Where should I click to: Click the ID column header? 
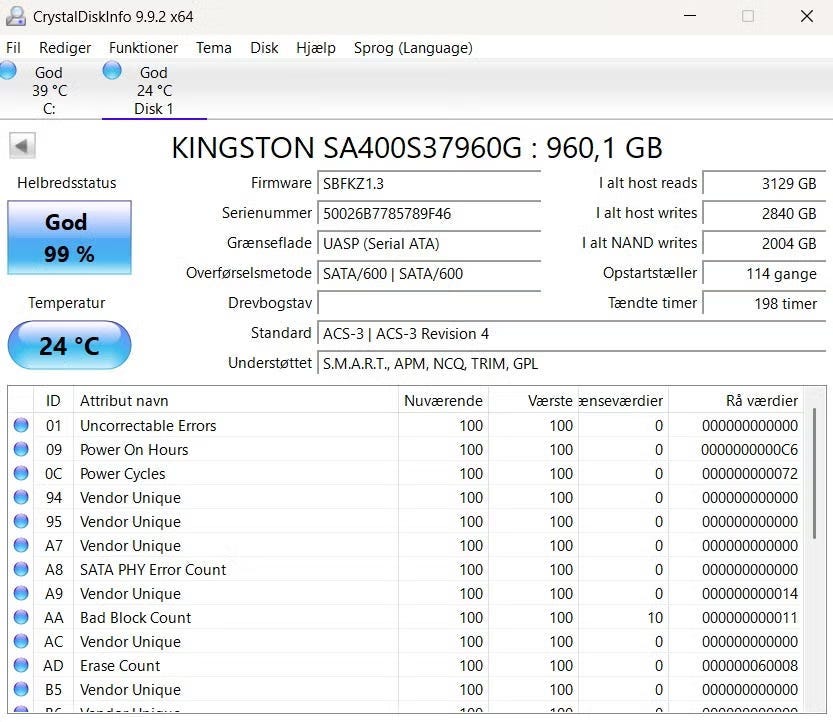[x=53, y=401]
